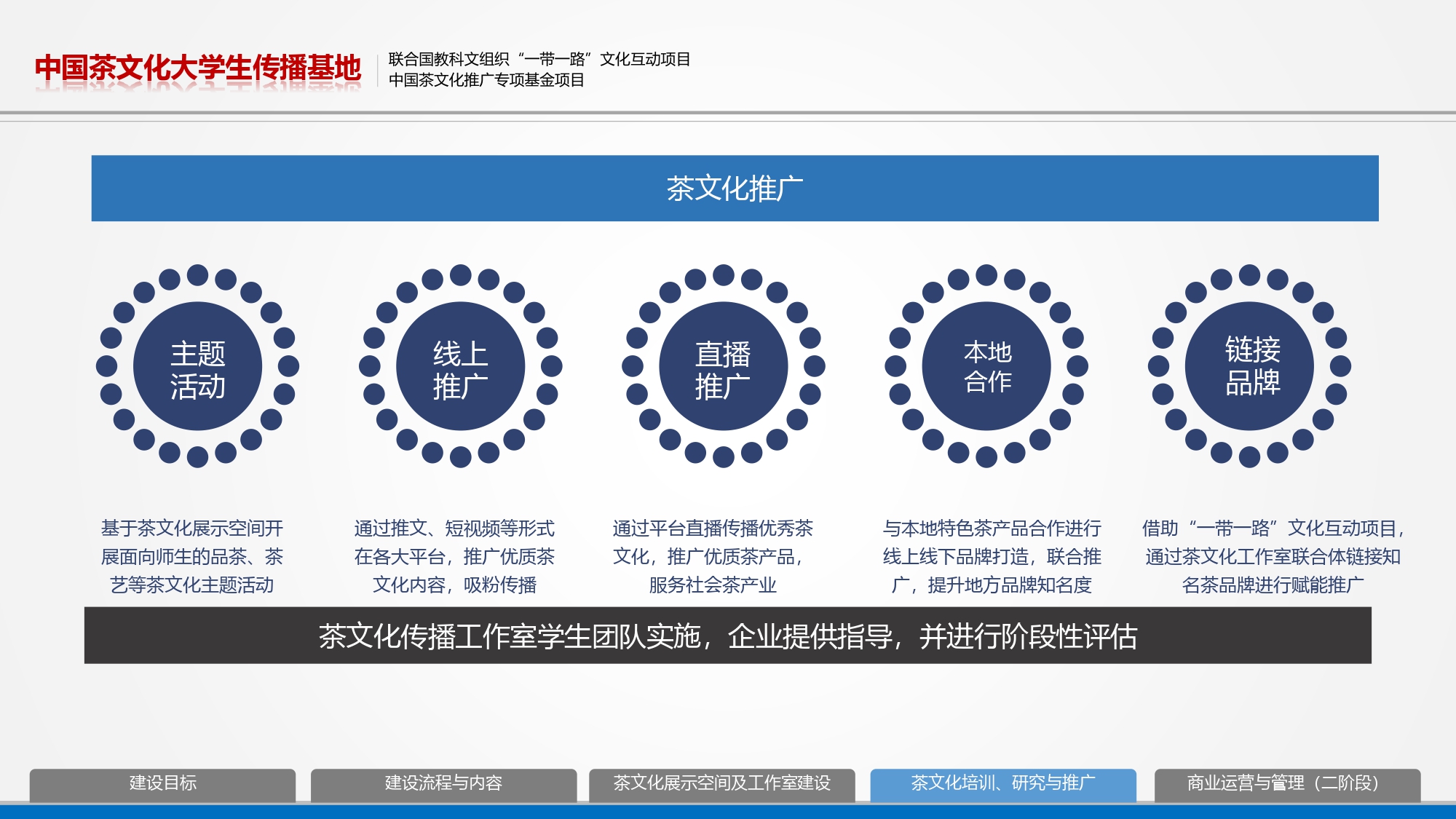Click the 主题活动 circle graphic
Screen dimensions: 1456x819
[x=197, y=366]
